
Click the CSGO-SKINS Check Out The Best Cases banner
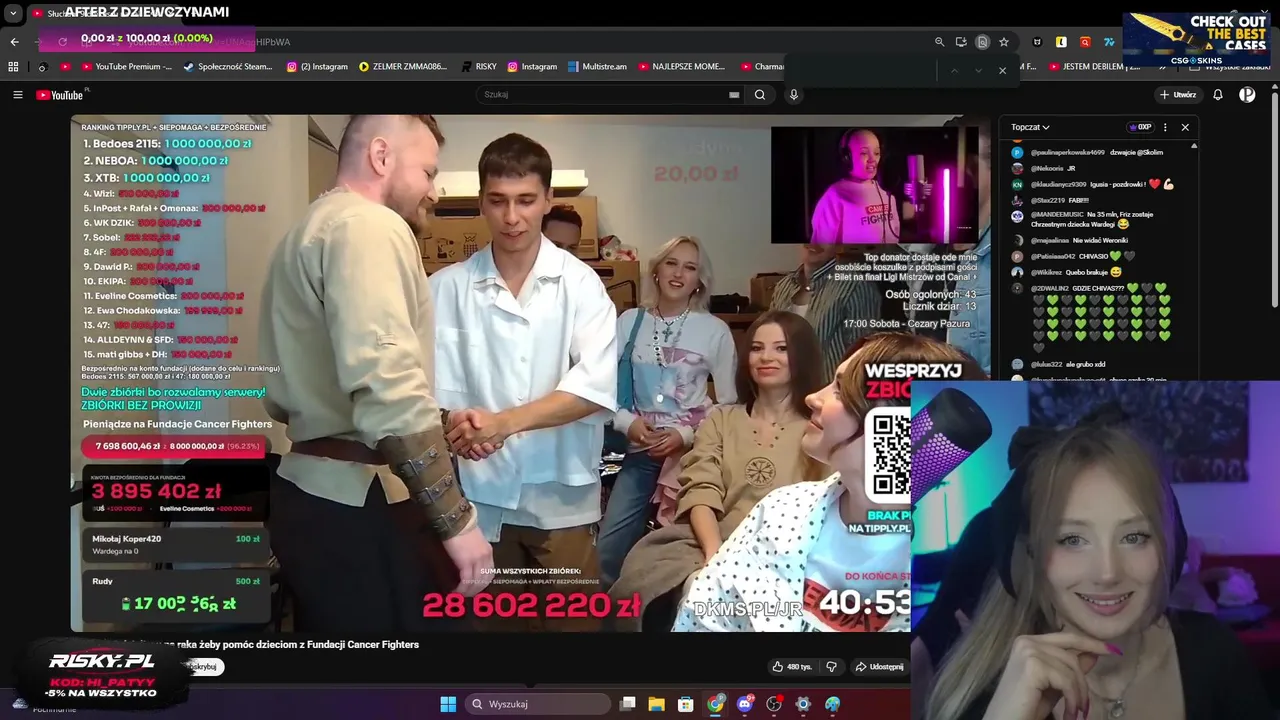tap(1197, 38)
